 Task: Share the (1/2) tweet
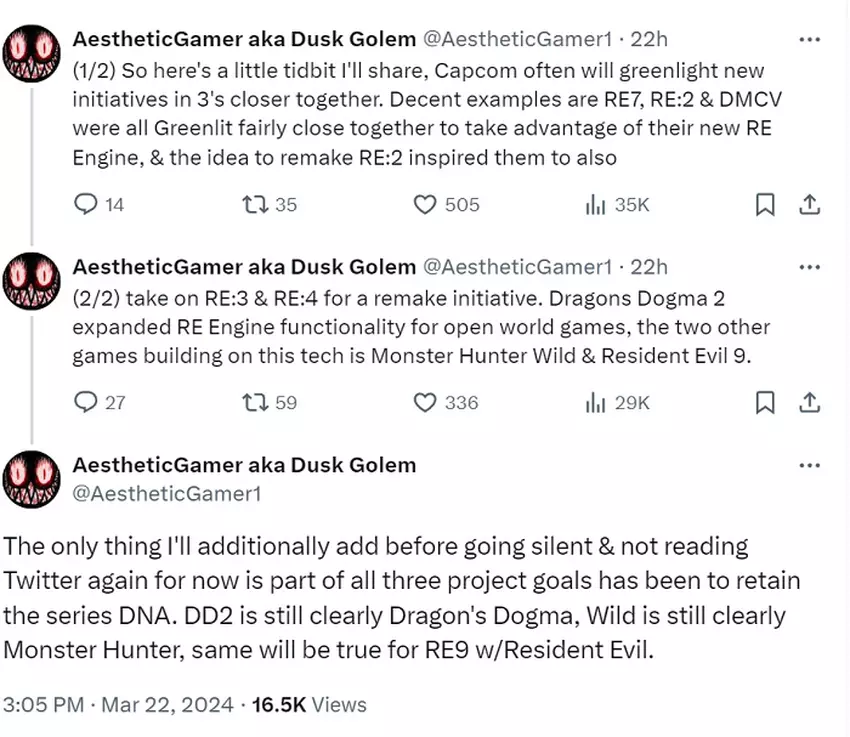811,205
